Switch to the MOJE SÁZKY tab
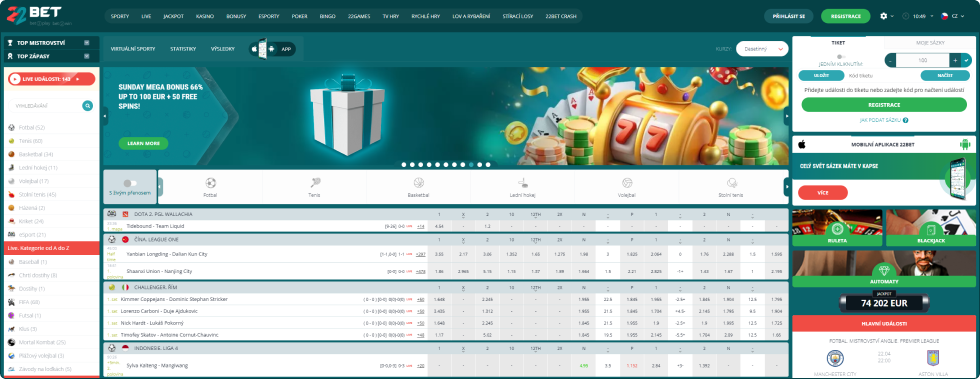The image size is (980, 379). pos(930,43)
